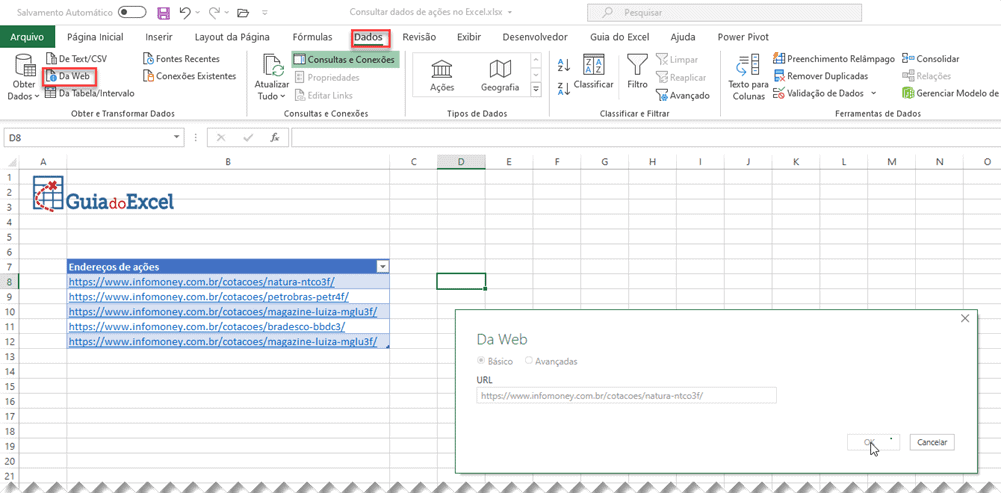Click Cancelar in the Da Web dialog
The height and width of the screenshot is (493, 1001).
click(932, 442)
